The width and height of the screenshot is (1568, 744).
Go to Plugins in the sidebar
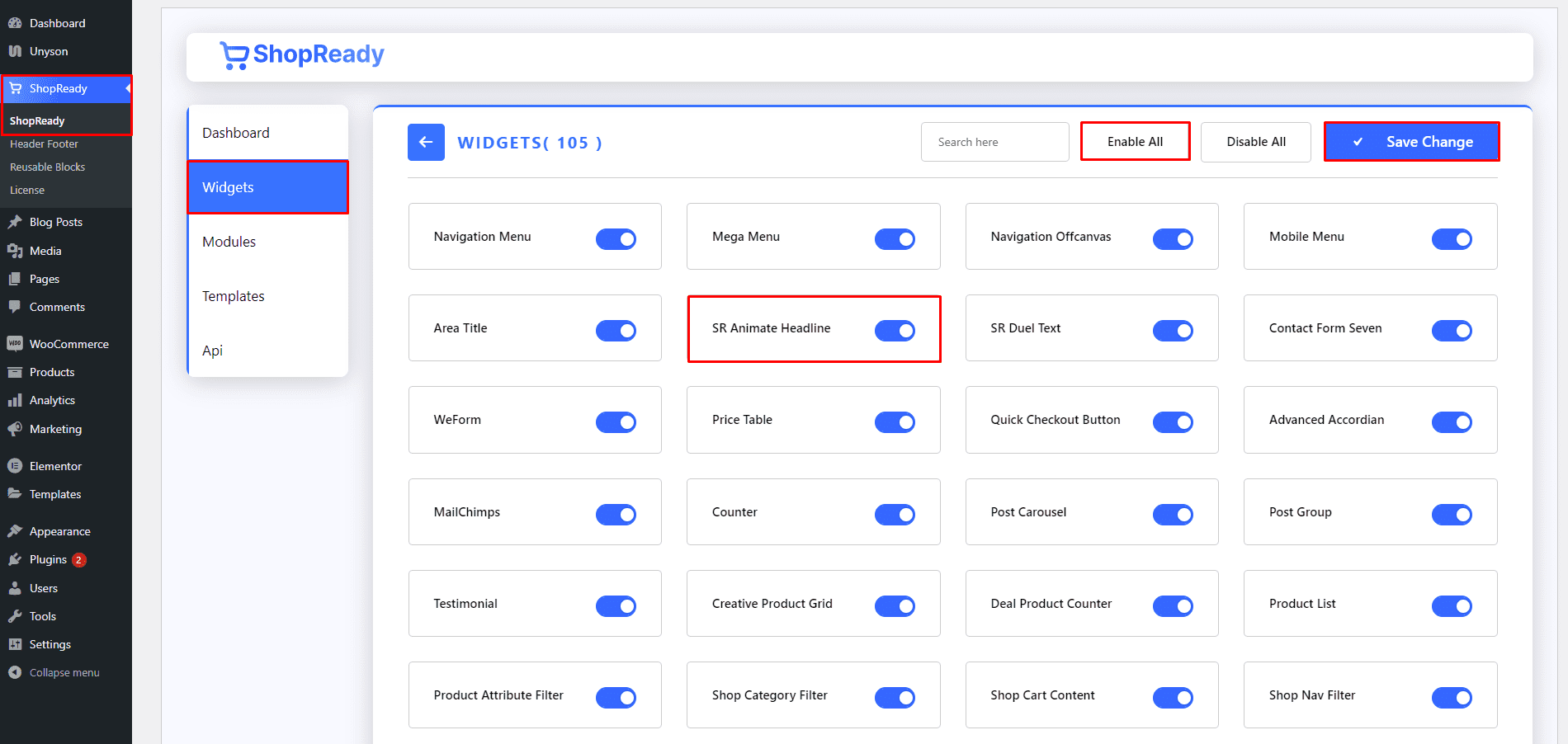(48, 559)
